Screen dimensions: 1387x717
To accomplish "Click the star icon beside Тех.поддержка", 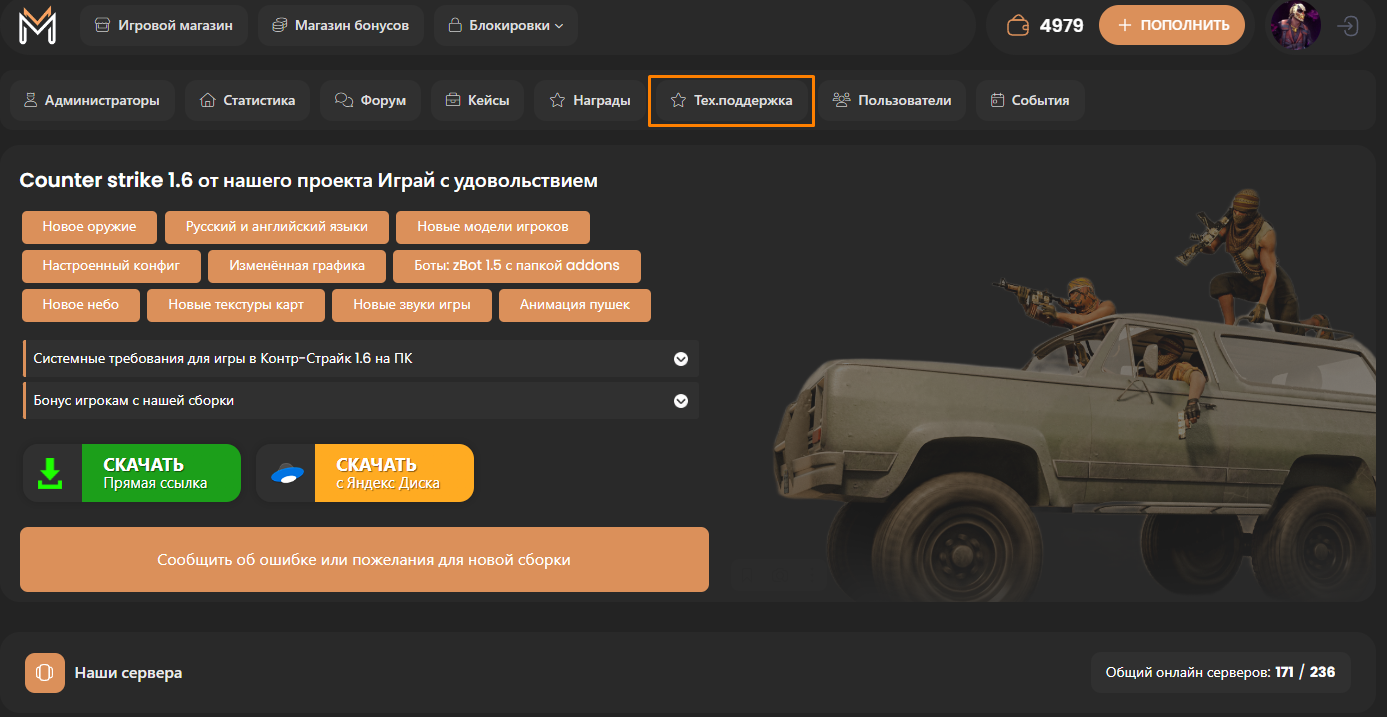I will (x=678, y=100).
